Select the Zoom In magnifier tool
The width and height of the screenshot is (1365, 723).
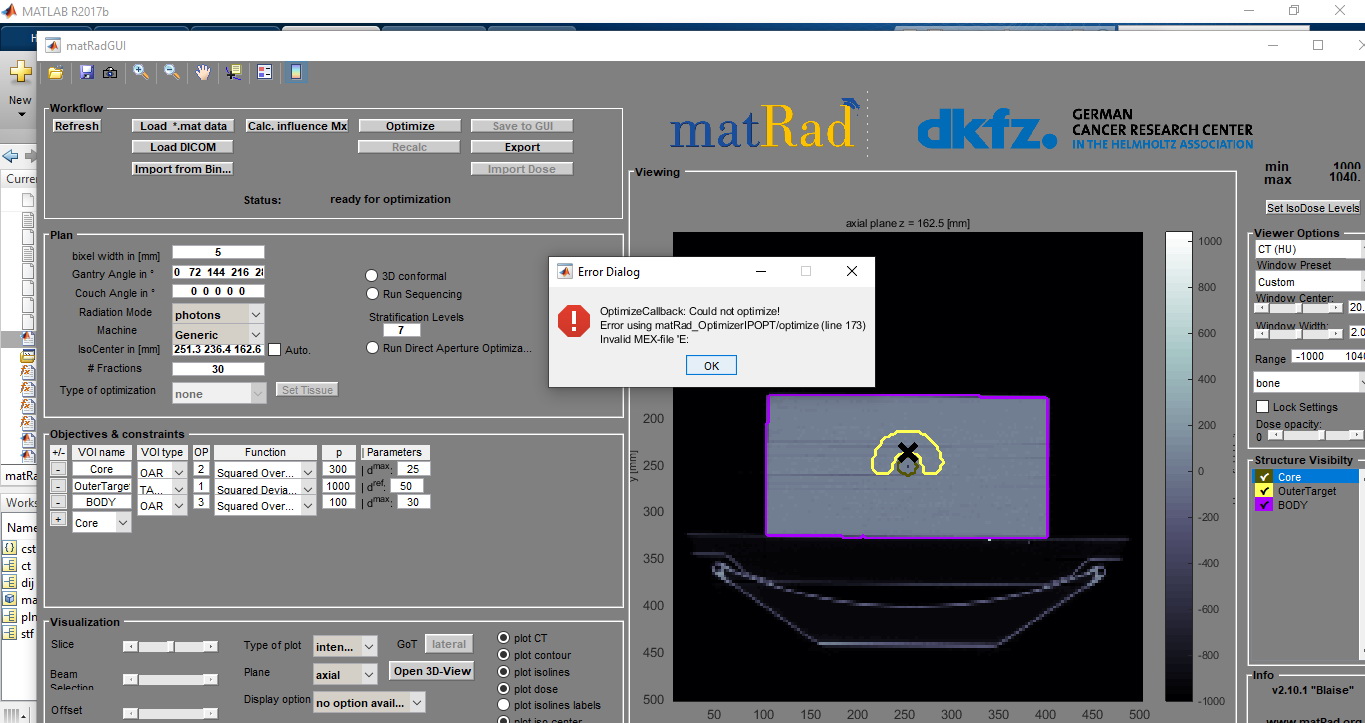click(140, 74)
